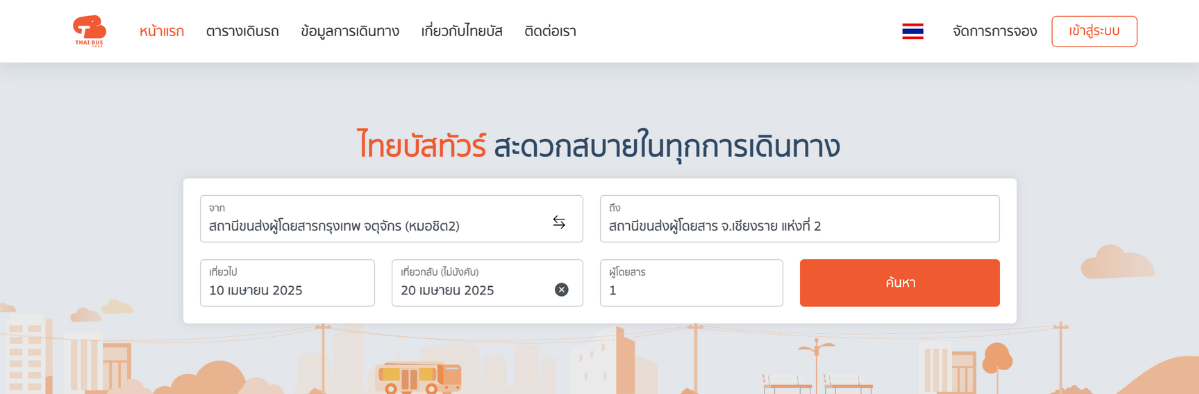Viewport: 1199px width, 394px height.
Task: Open เกี่ยวกับไทยบัส page
Action: pyautogui.click(x=462, y=31)
